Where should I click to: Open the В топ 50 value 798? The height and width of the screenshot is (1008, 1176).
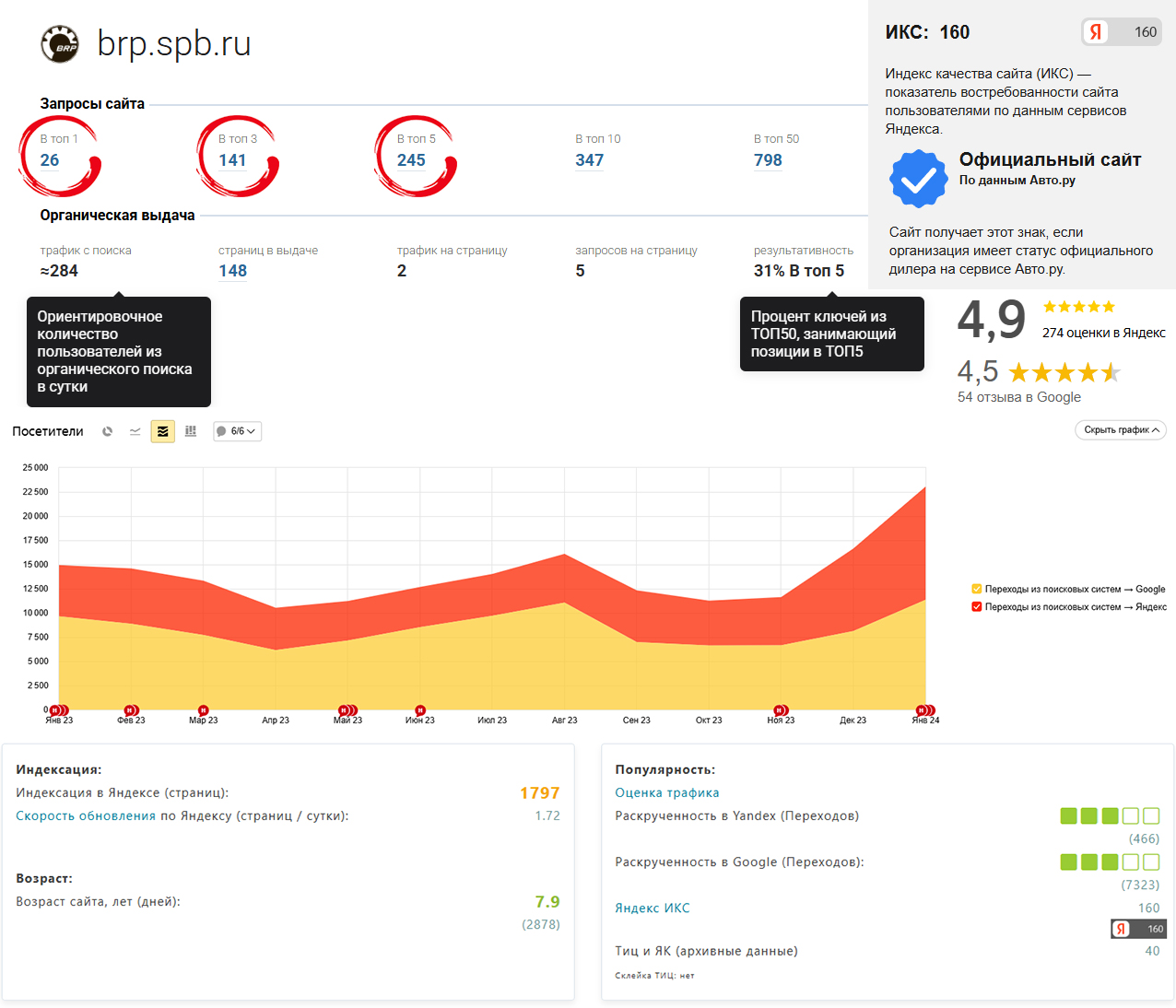tap(768, 160)
